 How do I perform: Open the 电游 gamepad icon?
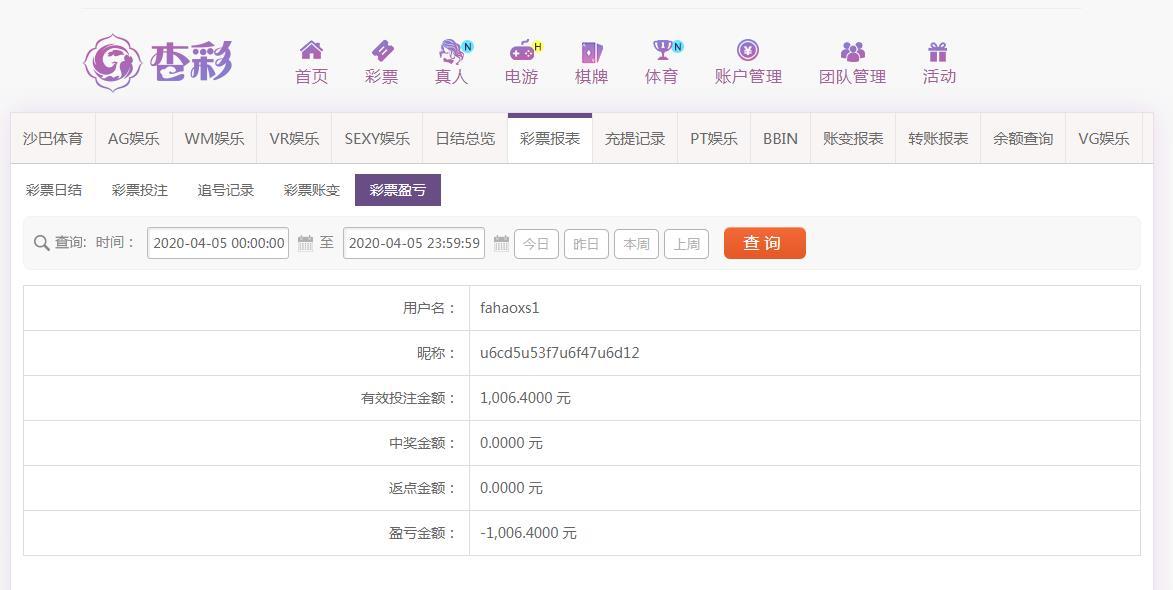tap(521, 51)
